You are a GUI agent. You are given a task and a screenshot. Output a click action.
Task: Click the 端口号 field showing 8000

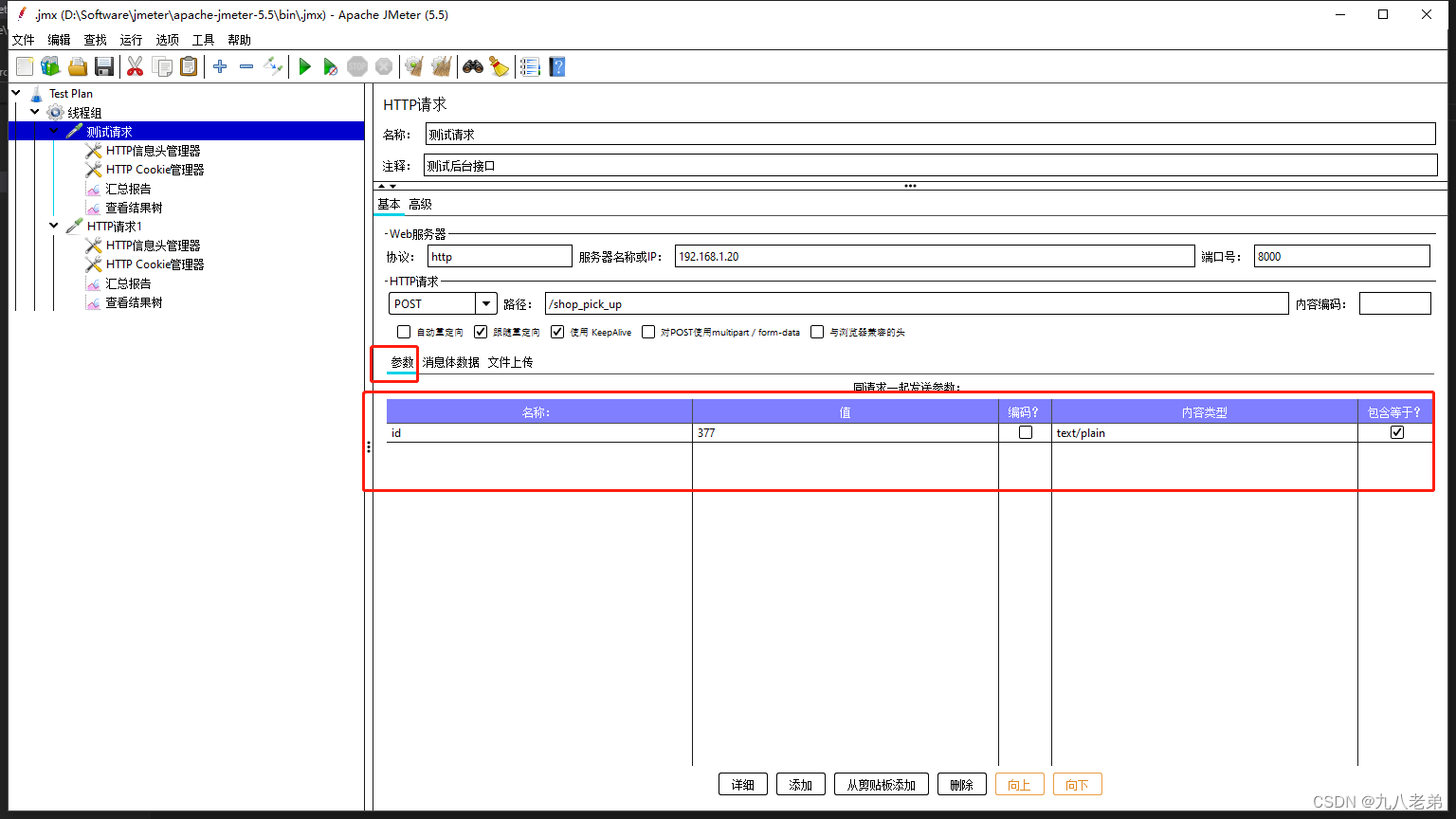(x=1341, y=256)
